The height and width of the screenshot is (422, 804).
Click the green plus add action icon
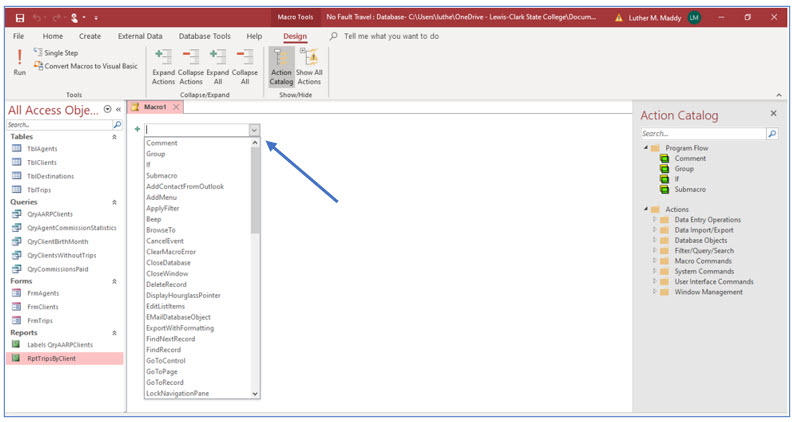[137, 129]
